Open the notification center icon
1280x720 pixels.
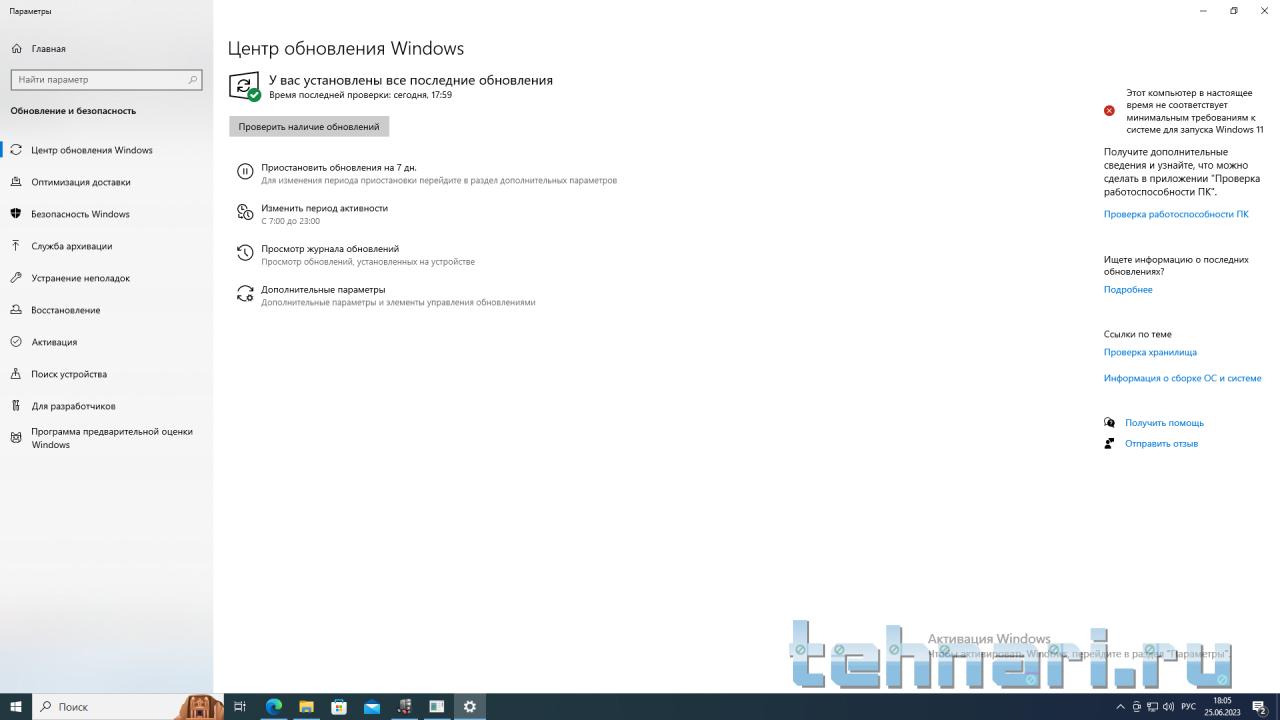point(1261,707)
